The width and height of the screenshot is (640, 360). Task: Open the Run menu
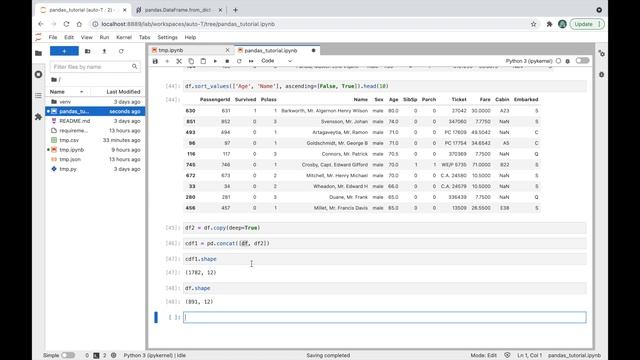pyautogui.click(x=104, y=37)
